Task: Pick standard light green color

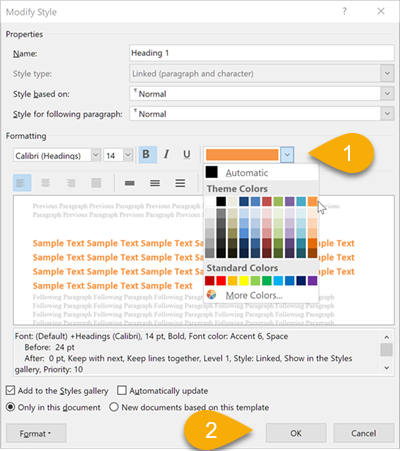Action: click(255, 281)
